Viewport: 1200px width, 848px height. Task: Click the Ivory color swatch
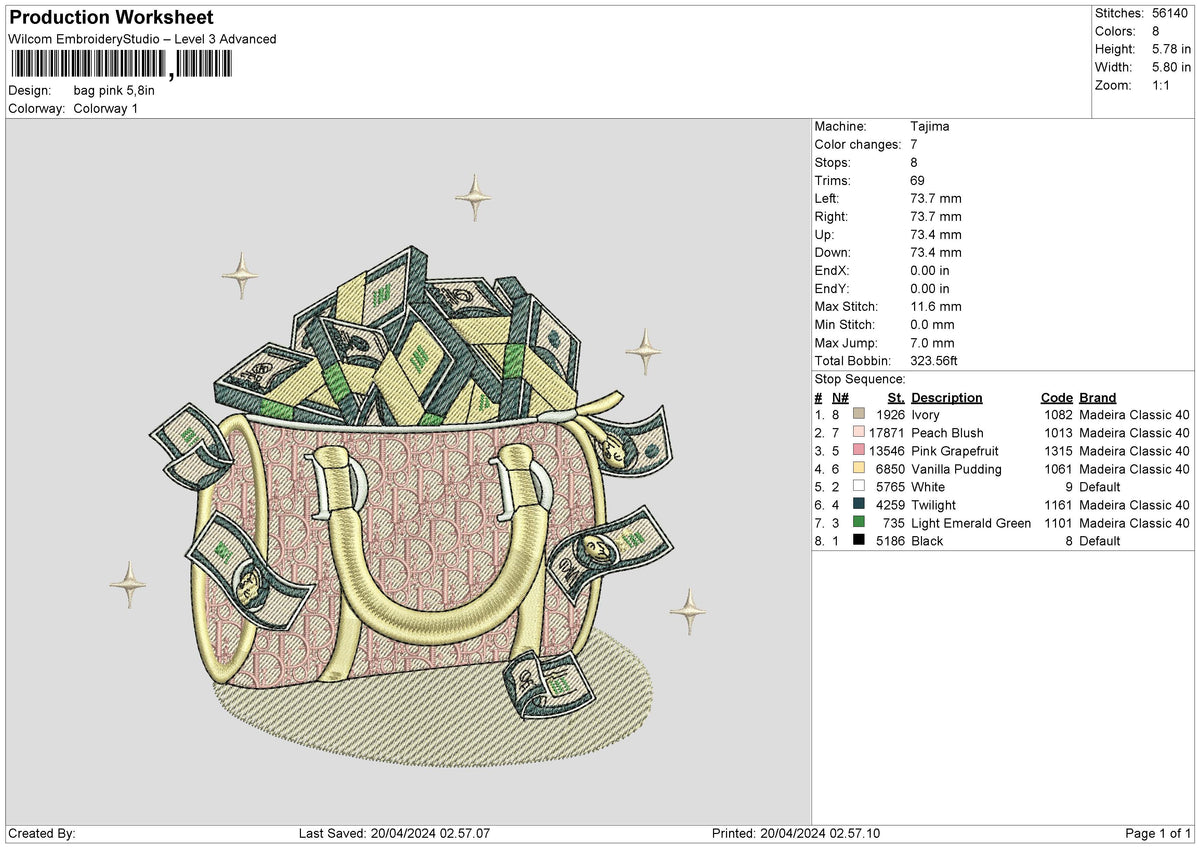(859, 415)
